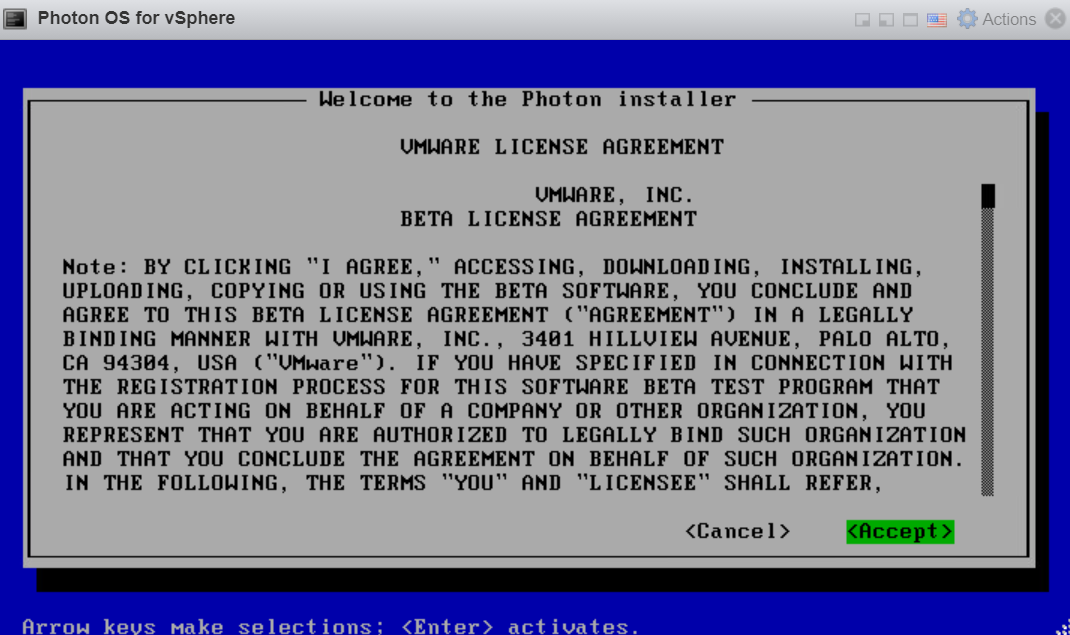Click the VMWARE, INC. line in license
Image resolution: width=1070 pixels, height=635 pixels.
[x=614, y=195]
